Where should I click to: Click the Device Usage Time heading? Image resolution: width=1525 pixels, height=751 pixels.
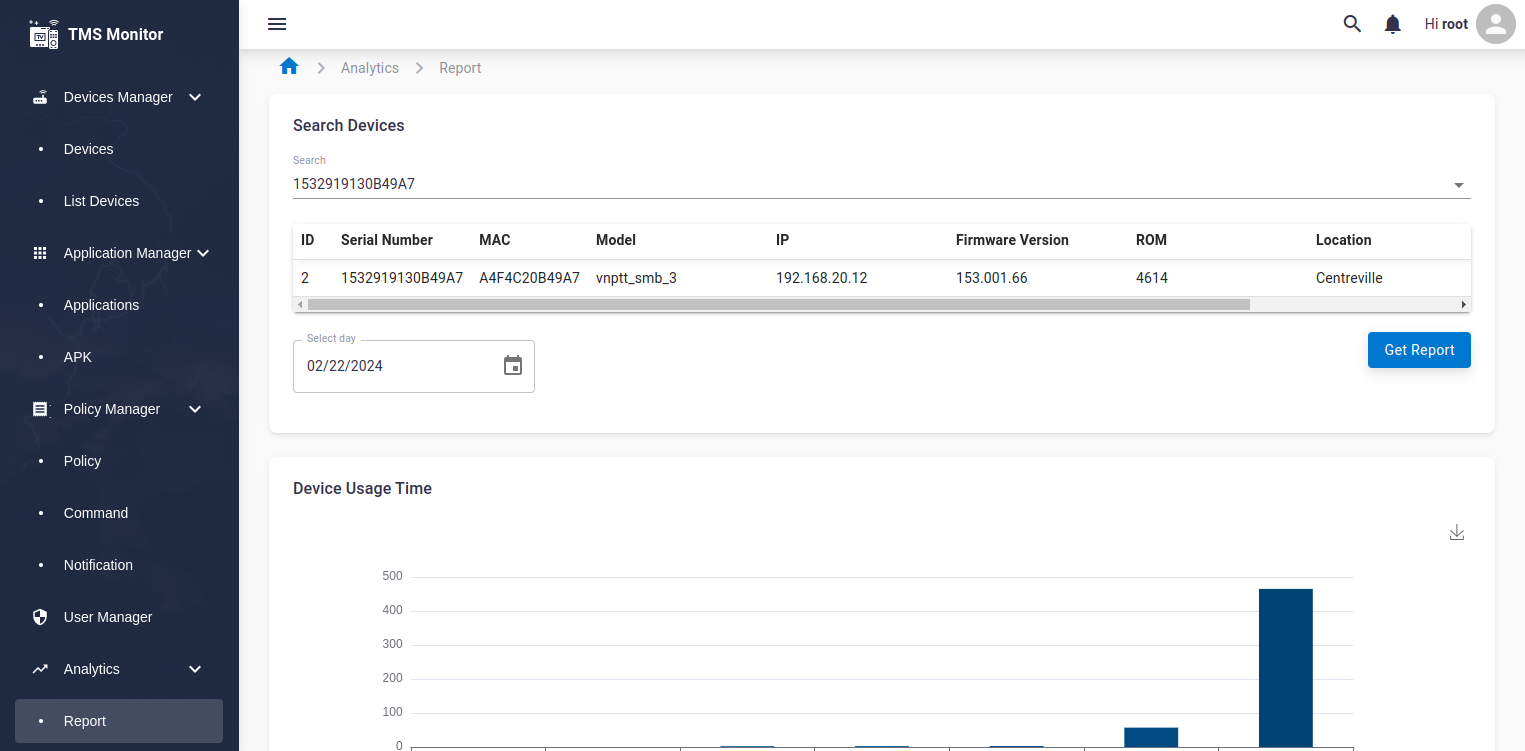click(x=362, y=489)
